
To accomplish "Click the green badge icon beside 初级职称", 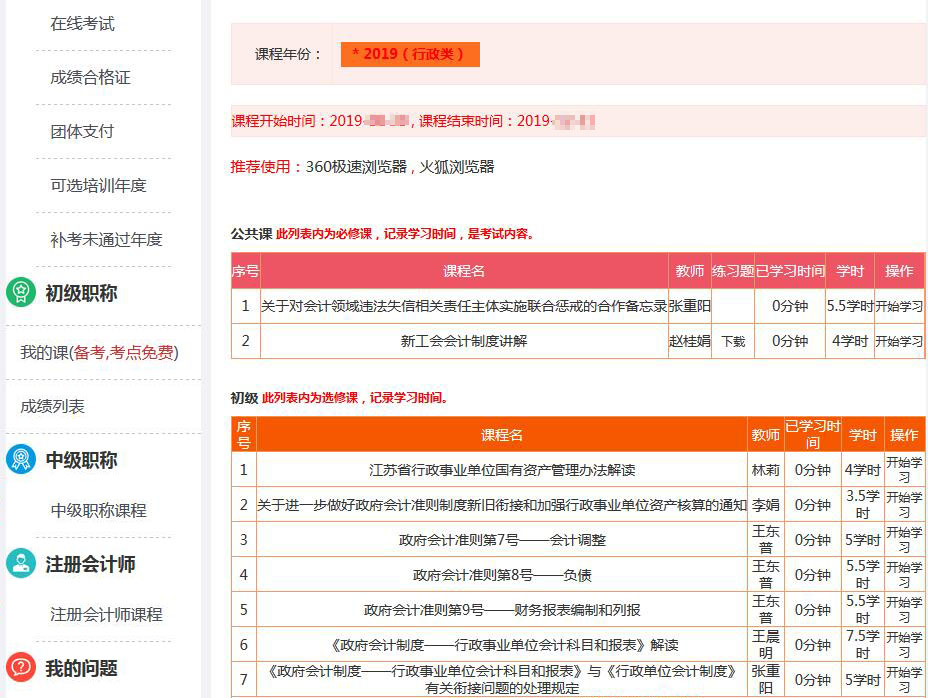I will [21, 293].
